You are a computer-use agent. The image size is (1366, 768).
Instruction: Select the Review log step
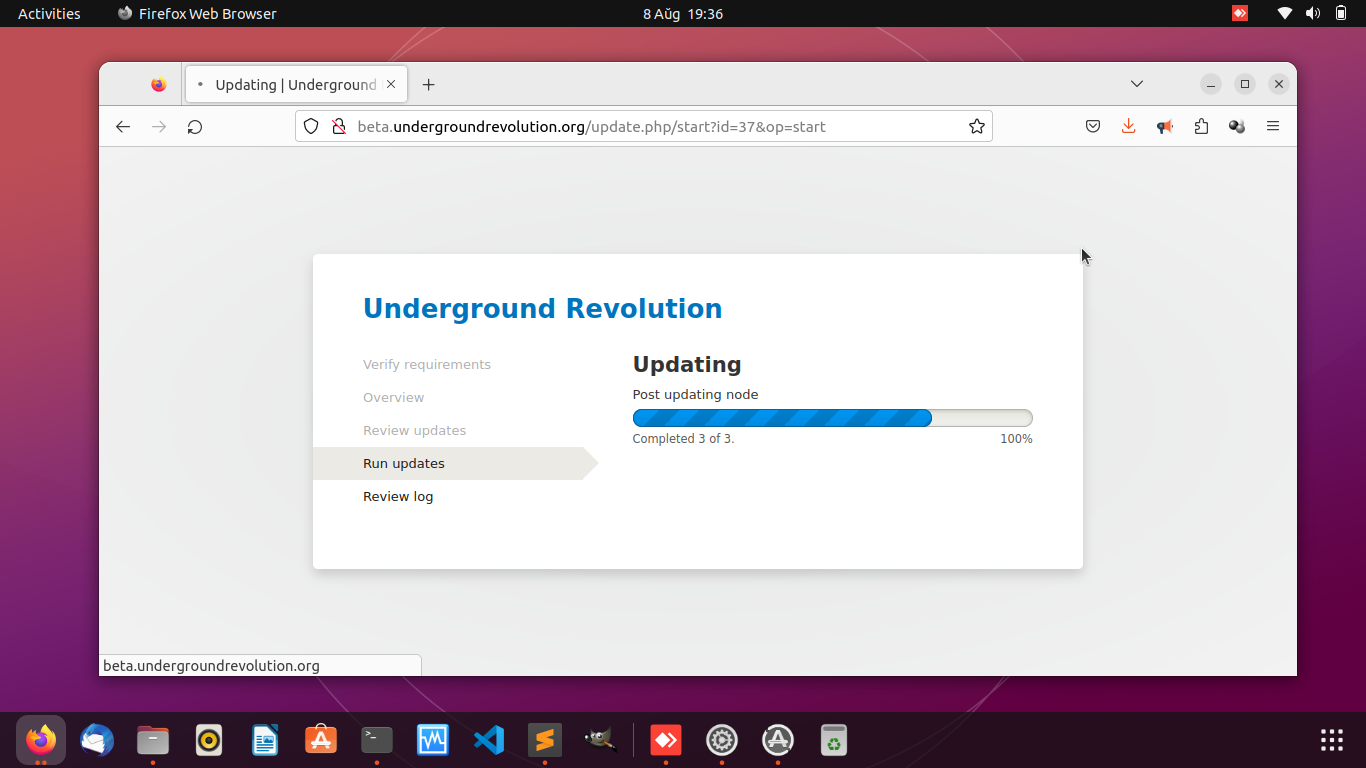click(x=398, y=497)
